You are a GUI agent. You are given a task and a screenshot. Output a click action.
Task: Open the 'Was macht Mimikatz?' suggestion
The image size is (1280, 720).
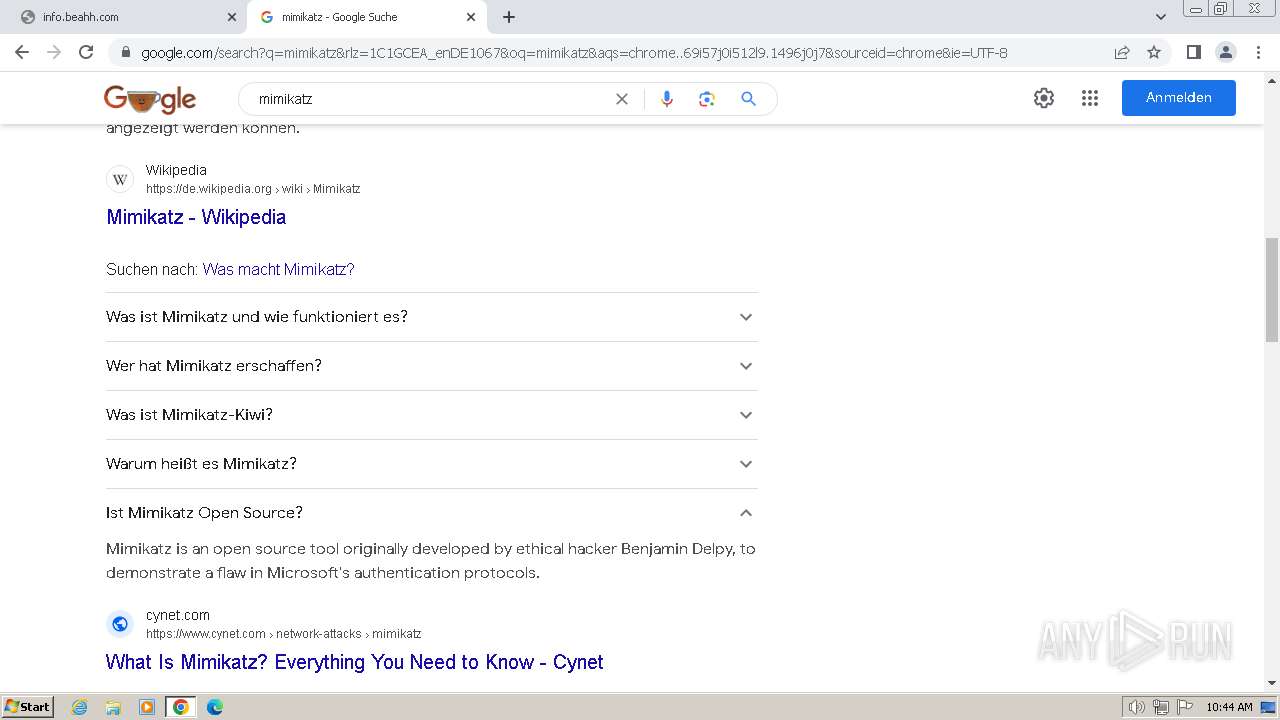coord(278,269)
